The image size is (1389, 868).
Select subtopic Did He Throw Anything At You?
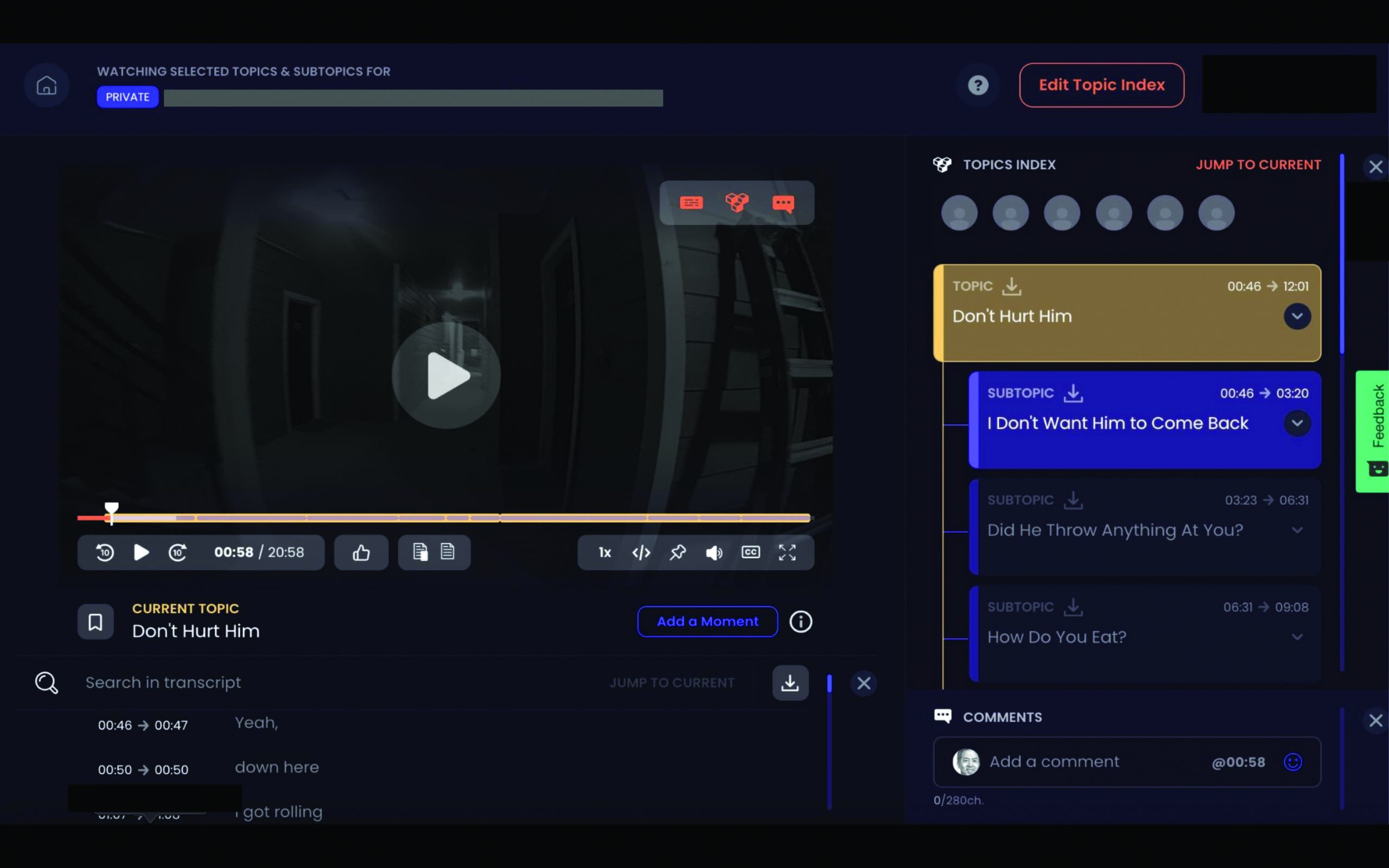click(1114, 530)
